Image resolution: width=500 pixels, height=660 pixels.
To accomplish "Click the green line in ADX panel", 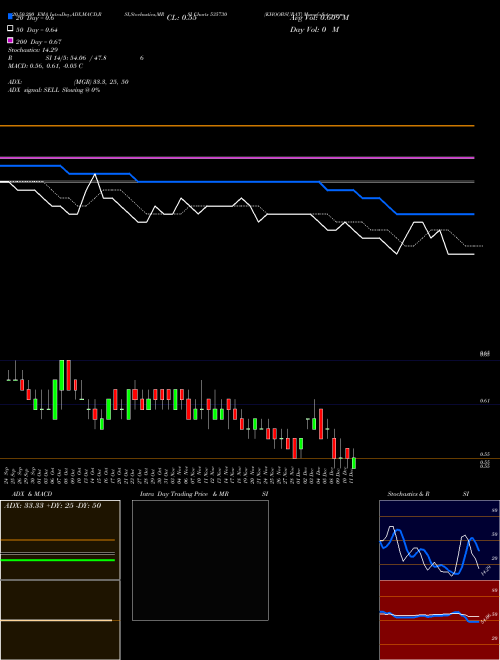I will click(58, 560).
